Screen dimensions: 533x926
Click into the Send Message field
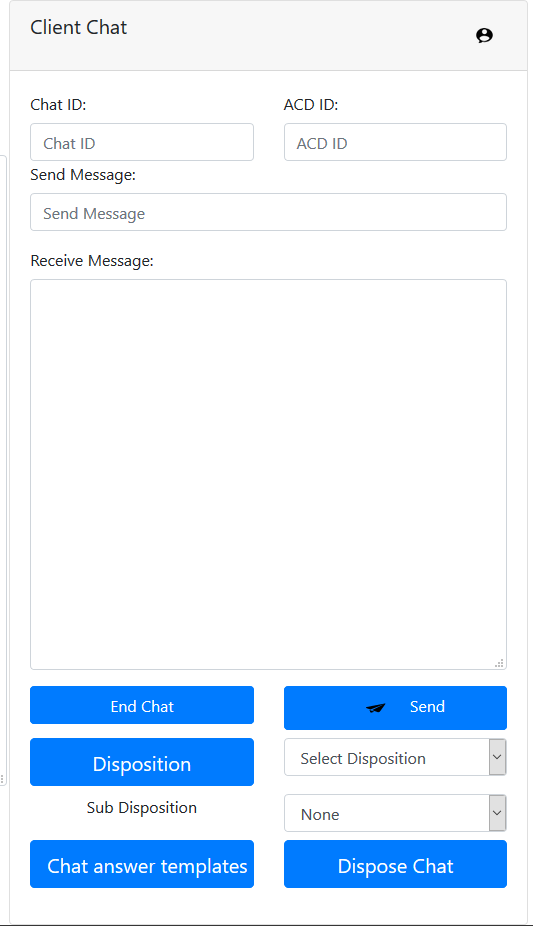click(x=268, y=212)
